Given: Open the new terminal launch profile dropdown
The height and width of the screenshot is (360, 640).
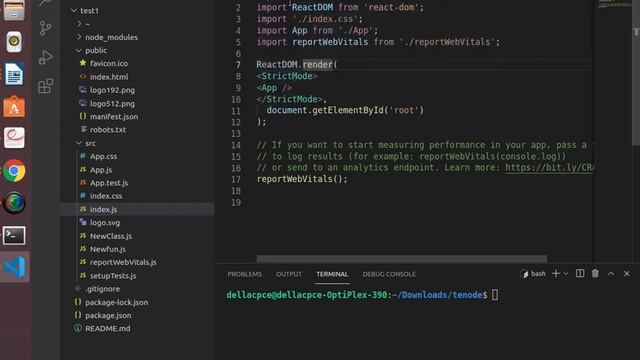Looking at the screenshot, I should 566,274.
